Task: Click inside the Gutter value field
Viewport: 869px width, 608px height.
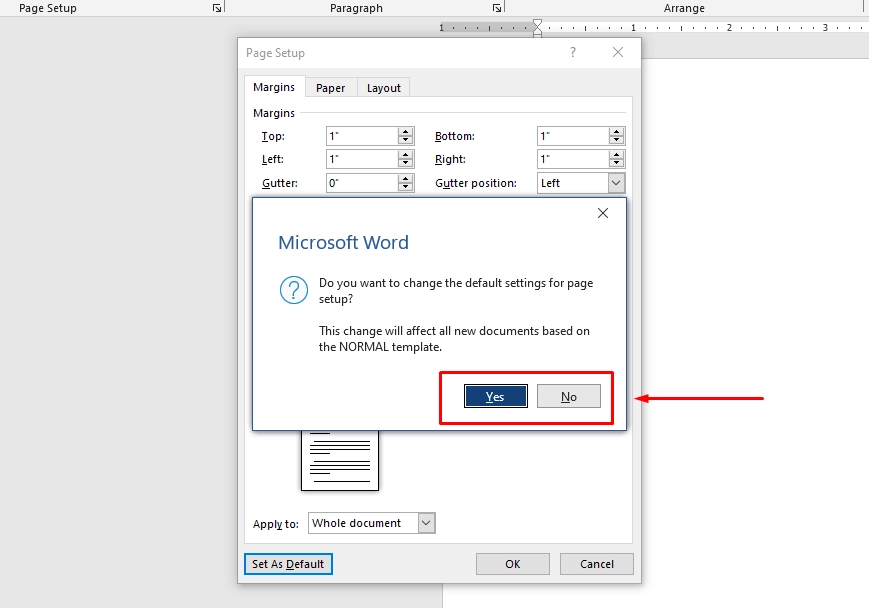Action: tap(361, 183)
